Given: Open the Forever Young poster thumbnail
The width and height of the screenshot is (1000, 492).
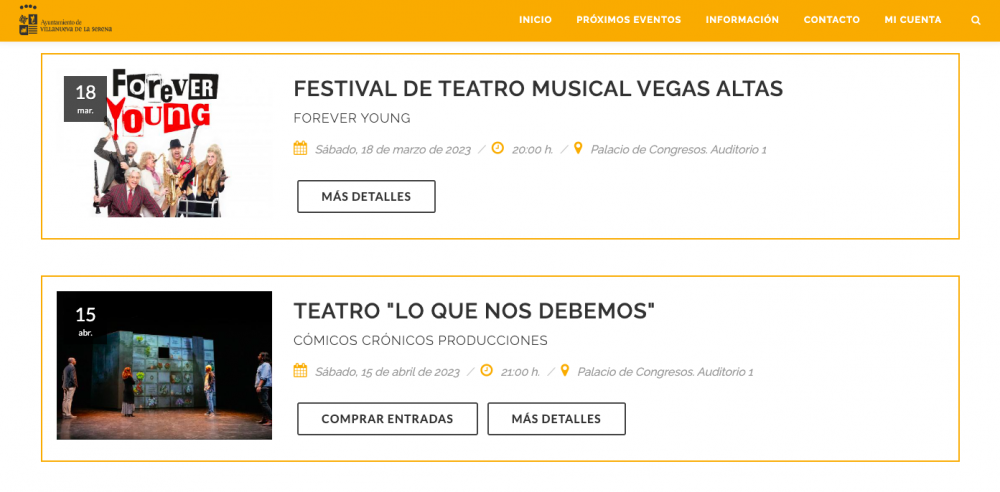Looking at the screenshot, I should click(x=165, y=143).
